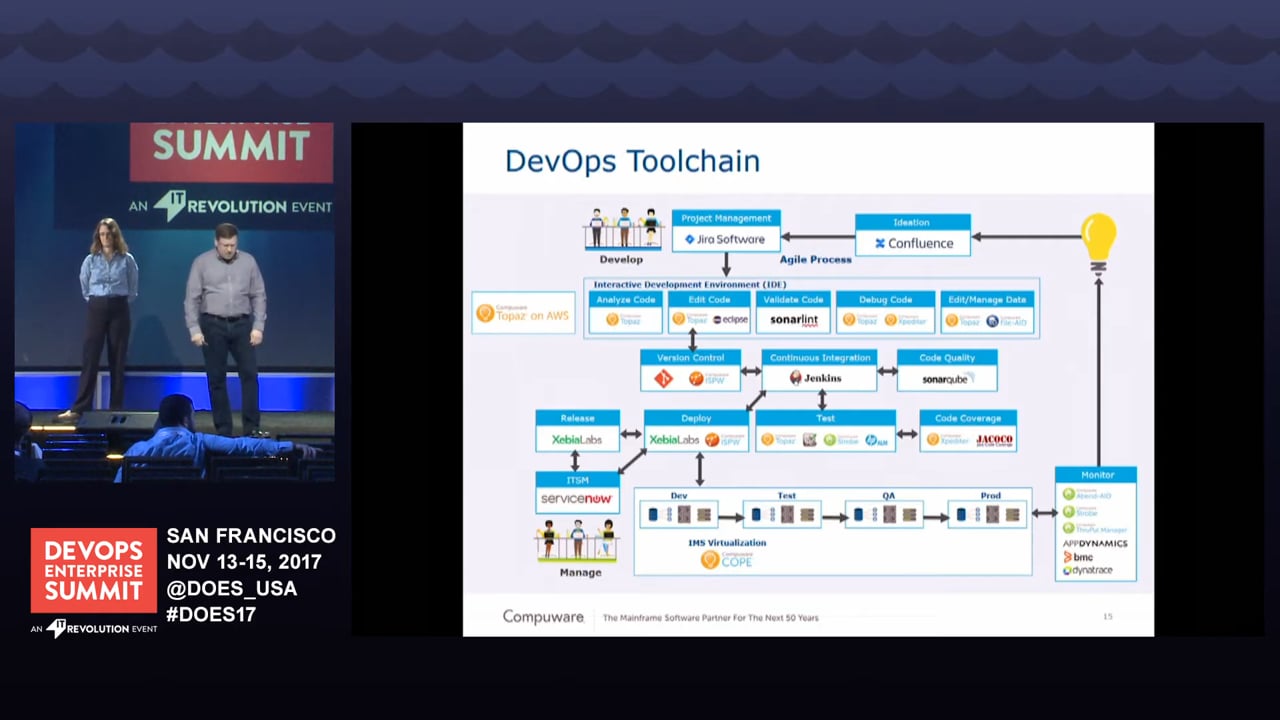Click the Dev environment server icons
The image size is (1280, 720).
coord(678,515)
